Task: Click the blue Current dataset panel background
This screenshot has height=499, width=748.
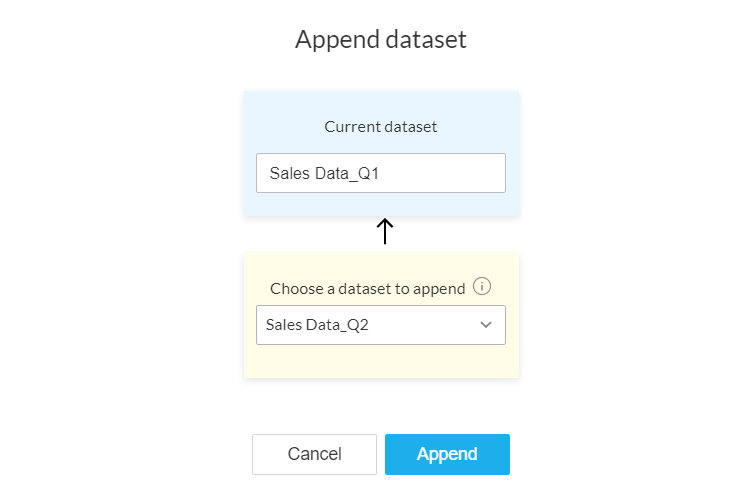Action: pyautogui.click(x=280, y=108)
